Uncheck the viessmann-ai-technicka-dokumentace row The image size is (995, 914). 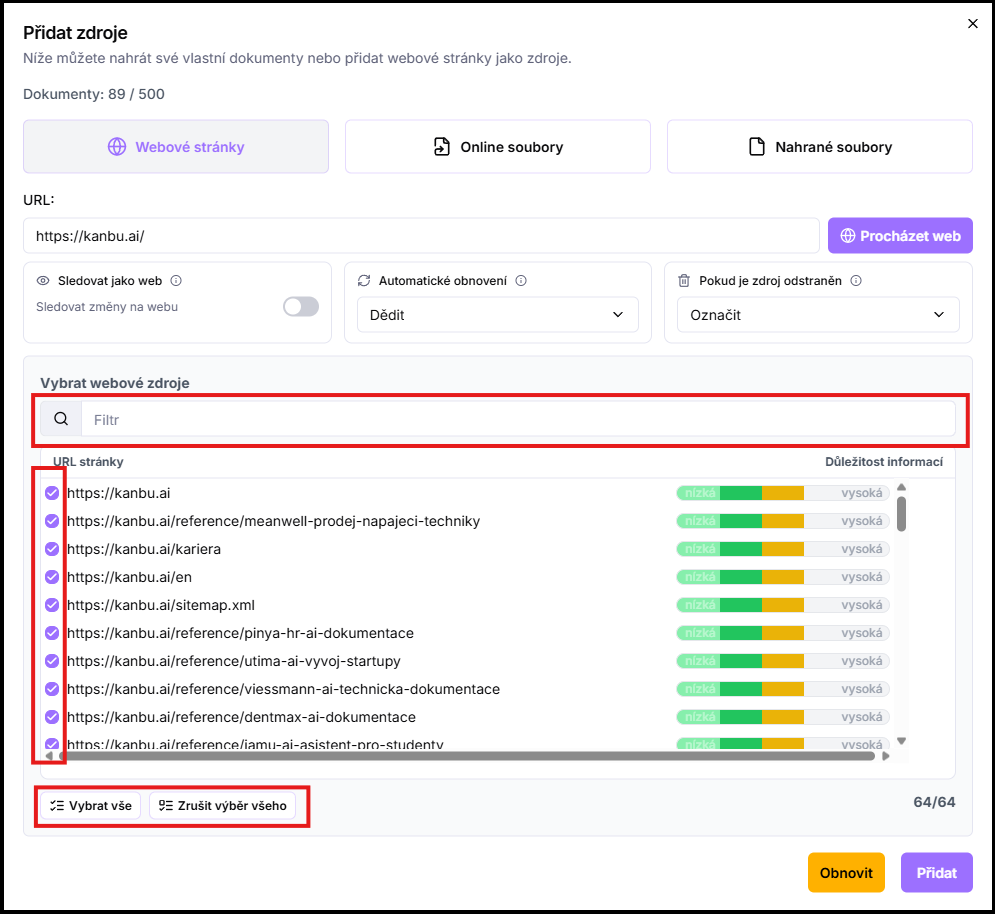[x=52, y=689]
